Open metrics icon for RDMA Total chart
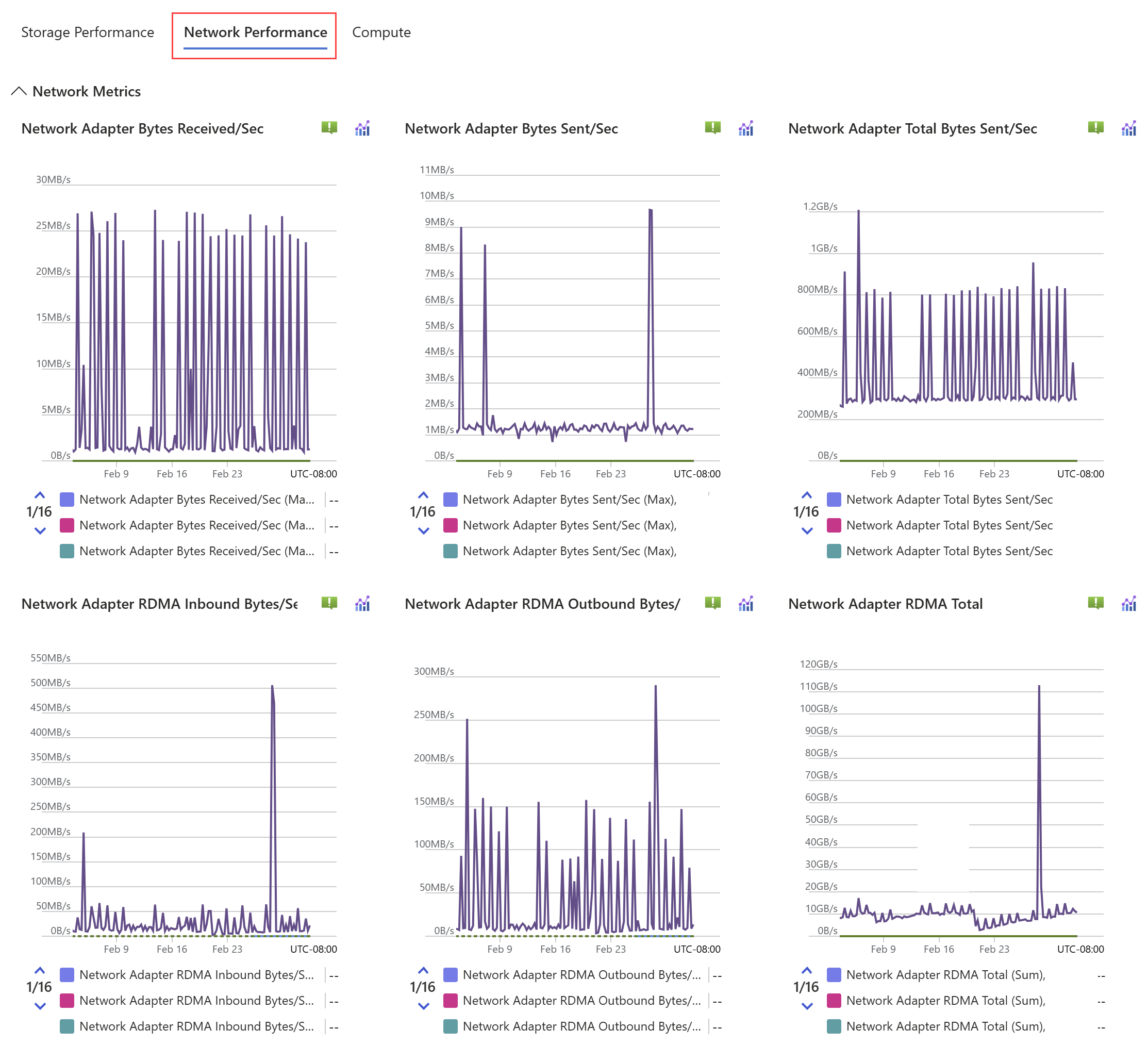Image resolution: width=1148 pixels, height=1062 pixels. point(1128,603)
